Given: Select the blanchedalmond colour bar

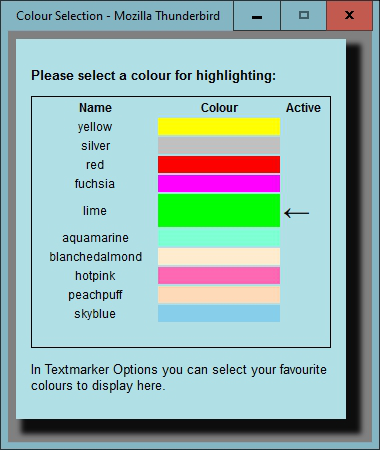Looking at the screenshot, I should (219, 257).
